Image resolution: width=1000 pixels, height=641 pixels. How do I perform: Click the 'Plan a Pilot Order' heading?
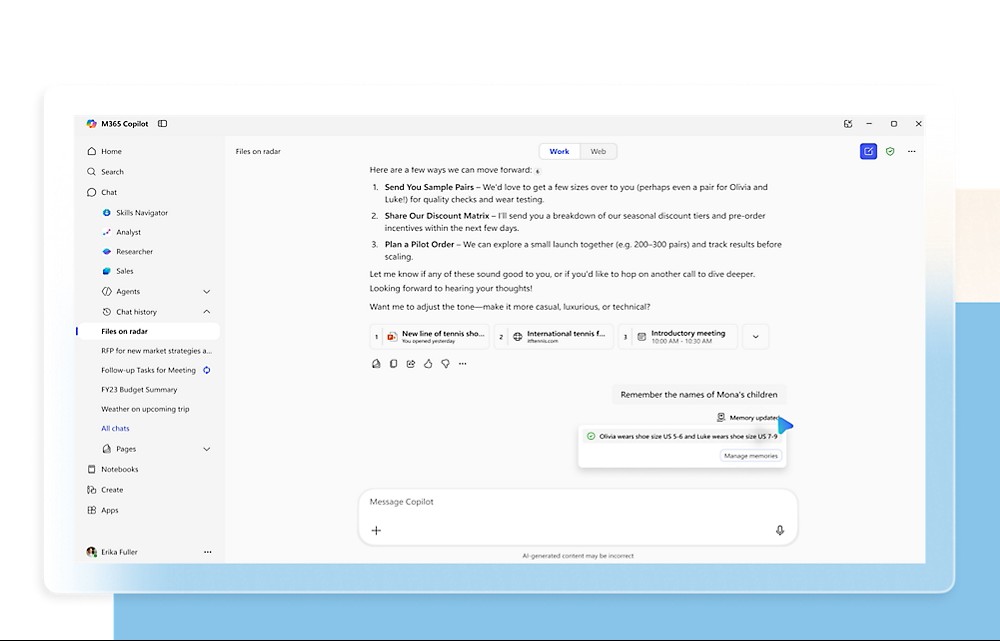[419, 244]
